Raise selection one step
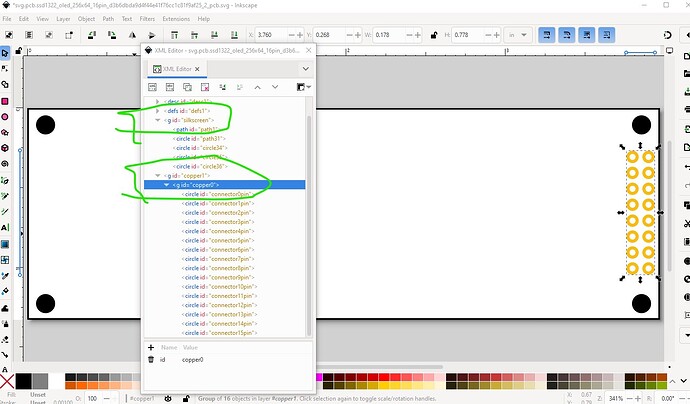 (x=194, y=35)
